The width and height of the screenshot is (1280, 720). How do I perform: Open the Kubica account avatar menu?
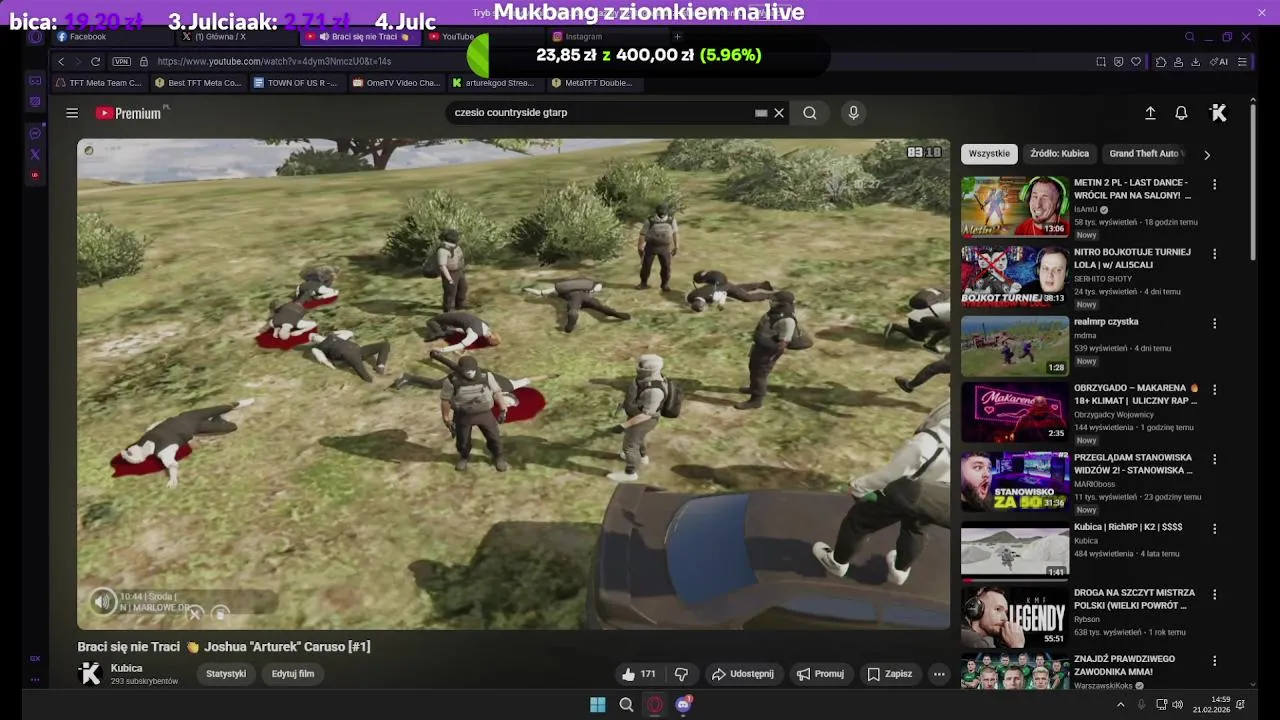pos(1218,113)
